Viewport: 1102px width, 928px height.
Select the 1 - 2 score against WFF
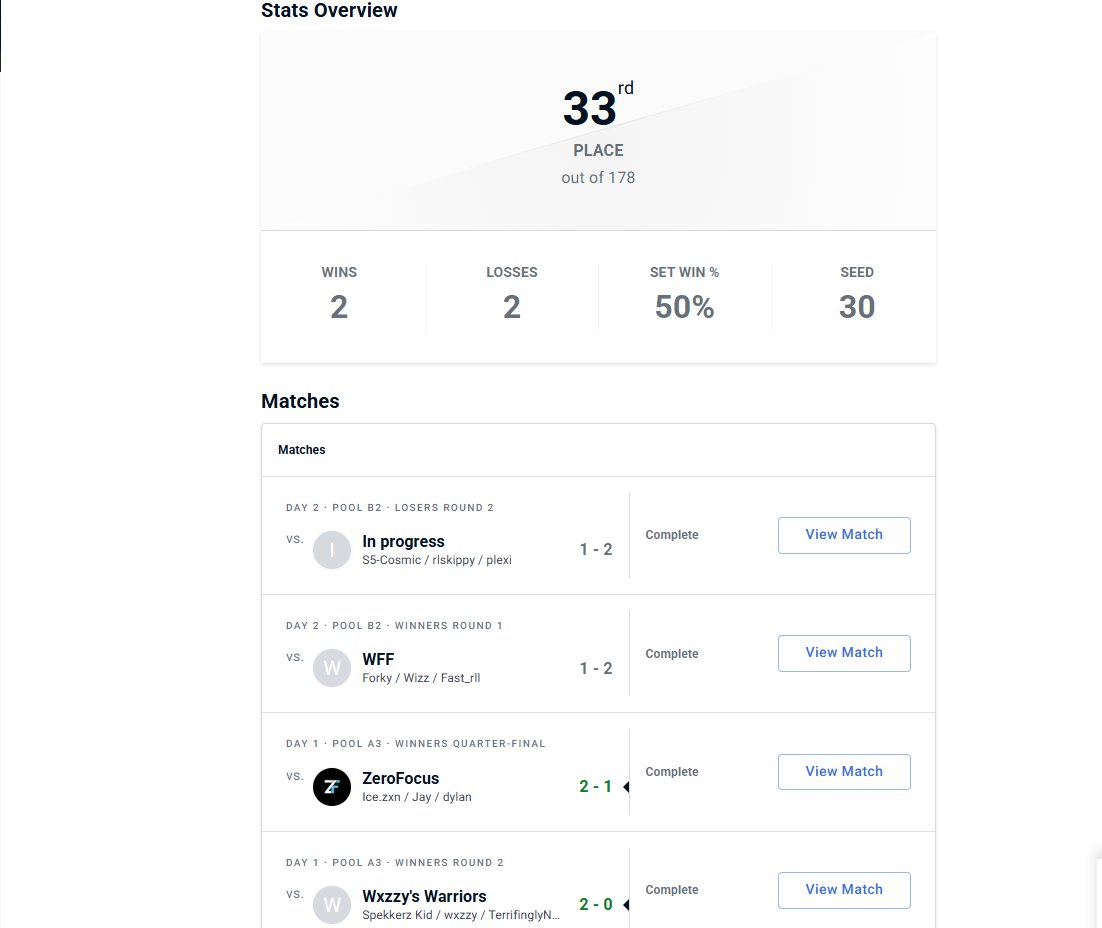(596, 668)
